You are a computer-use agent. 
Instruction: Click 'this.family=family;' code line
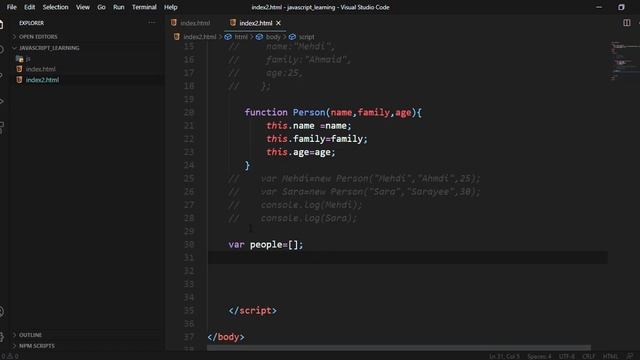click(317, 139)
